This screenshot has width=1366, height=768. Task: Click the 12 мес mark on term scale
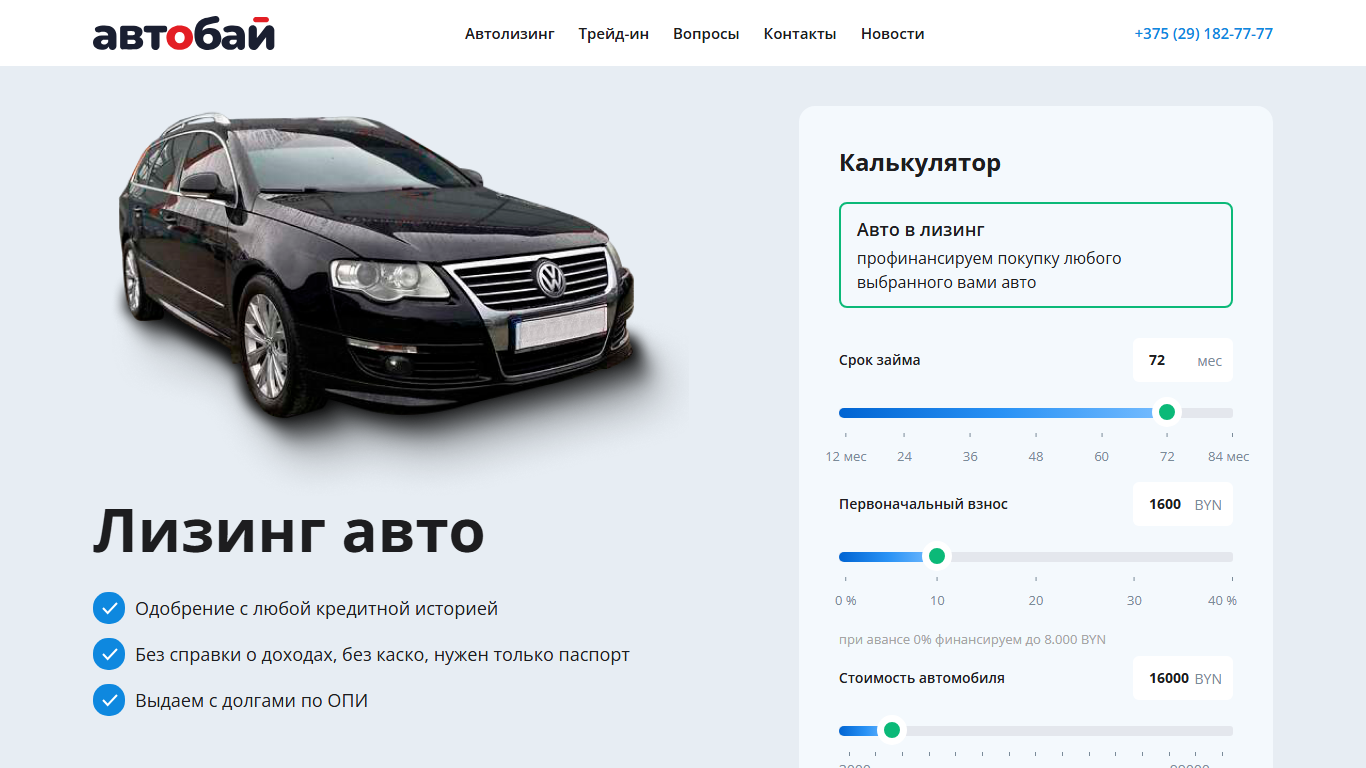(846, 457)
